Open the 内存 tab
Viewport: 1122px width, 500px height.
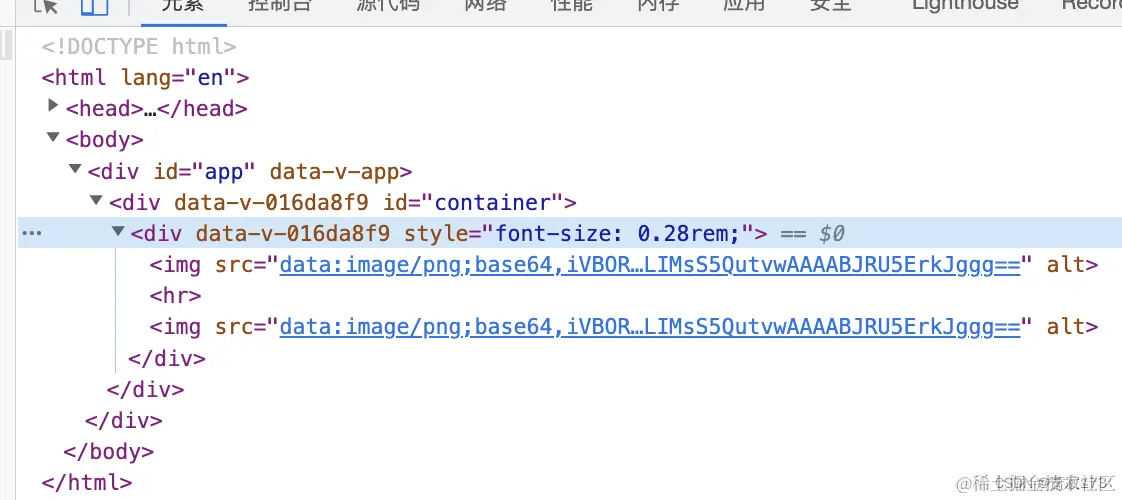(x=658, y=4)
